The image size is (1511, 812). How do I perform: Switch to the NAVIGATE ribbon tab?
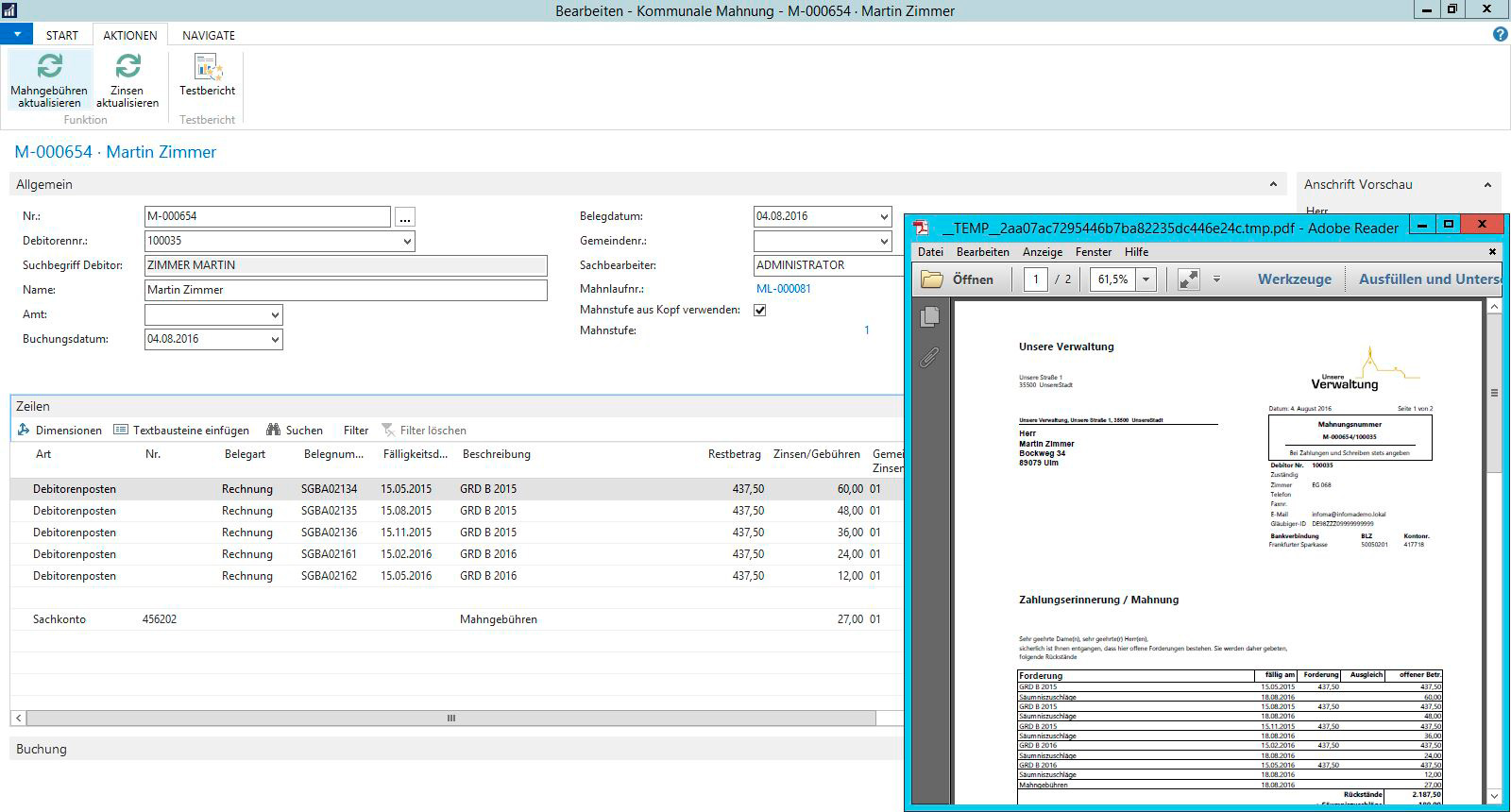(x=209, y=35)
